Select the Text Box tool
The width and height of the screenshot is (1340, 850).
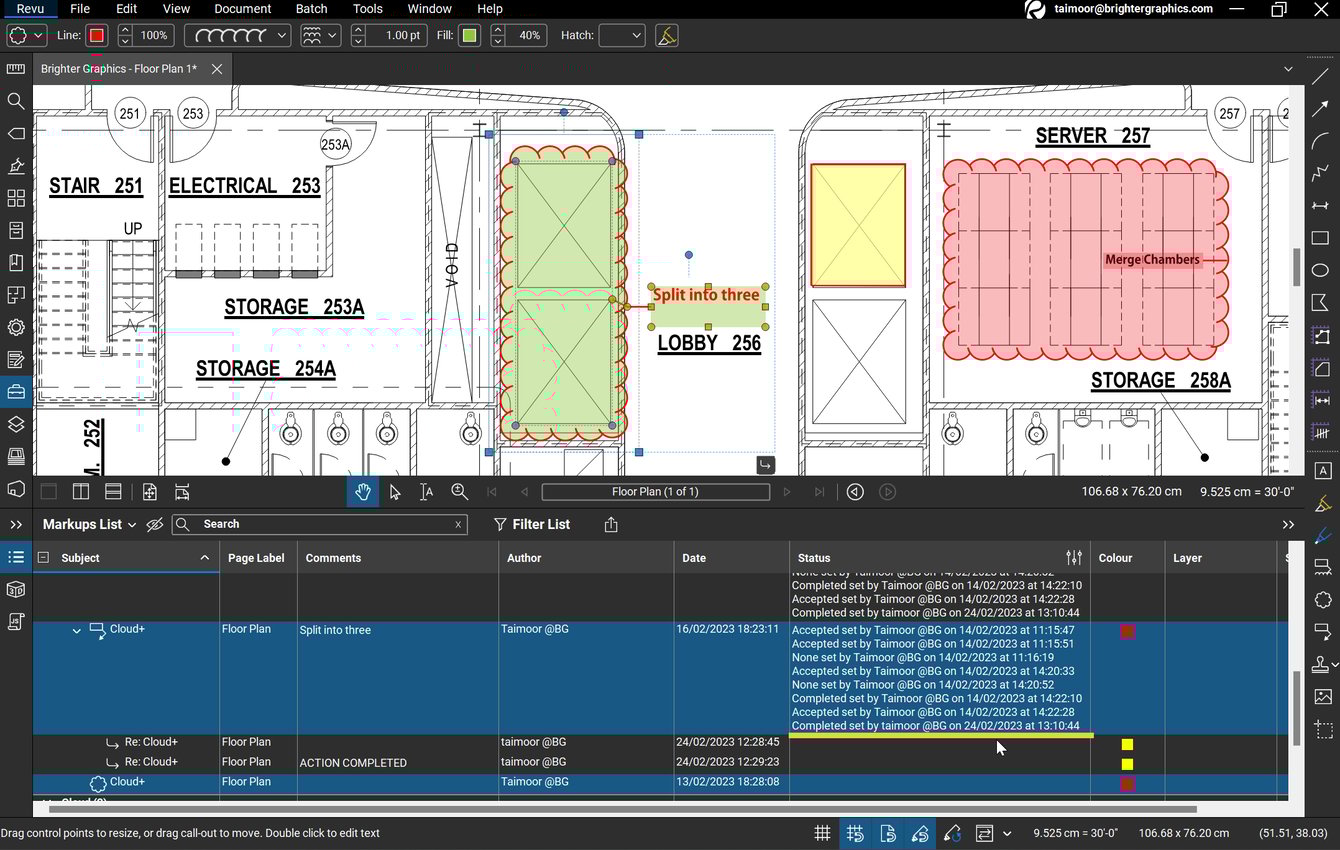pyautogui.click(x=1322, y=470)
